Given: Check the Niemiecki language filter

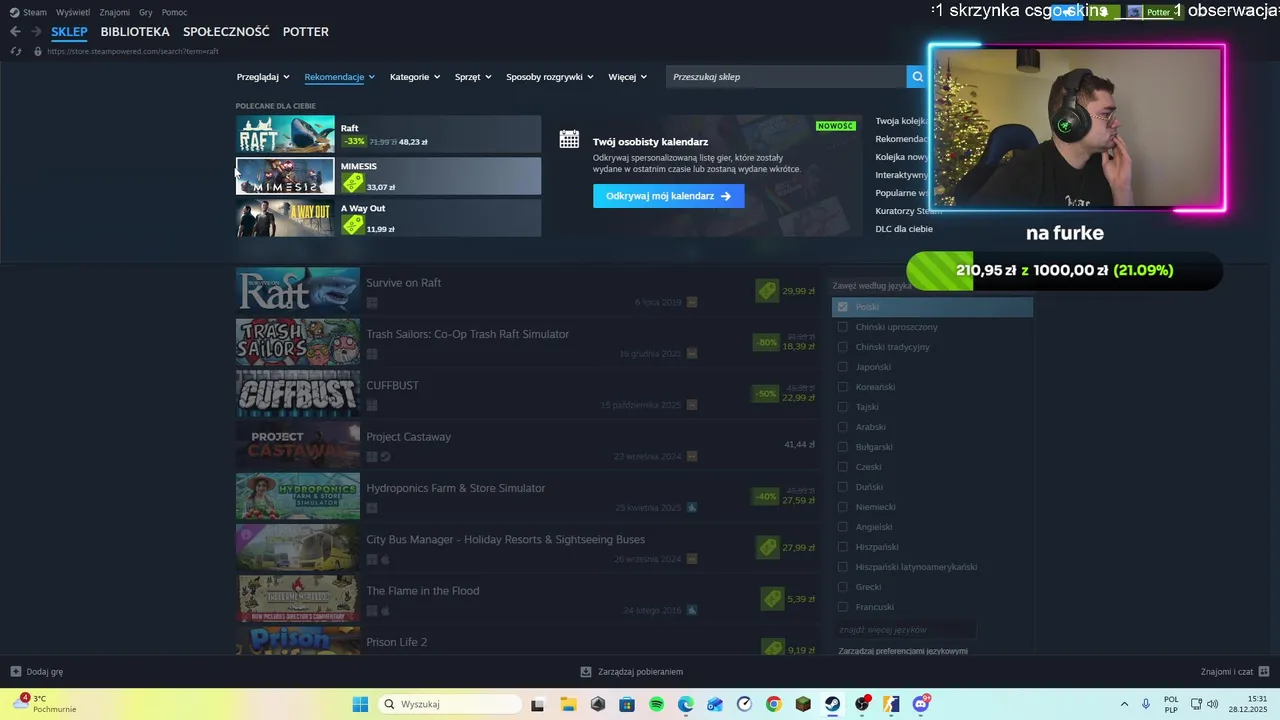Looking at the screenshot, I should 843,507.
